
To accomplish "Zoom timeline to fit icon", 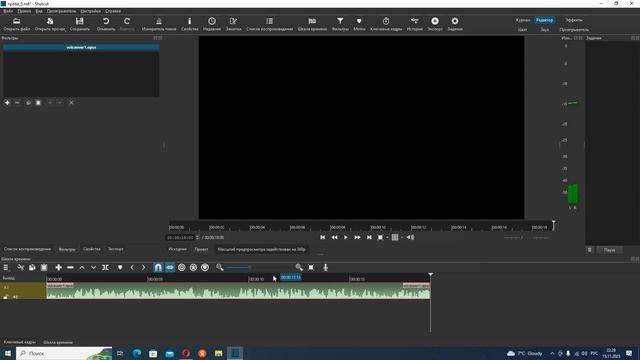I will [x=311, y=267].
